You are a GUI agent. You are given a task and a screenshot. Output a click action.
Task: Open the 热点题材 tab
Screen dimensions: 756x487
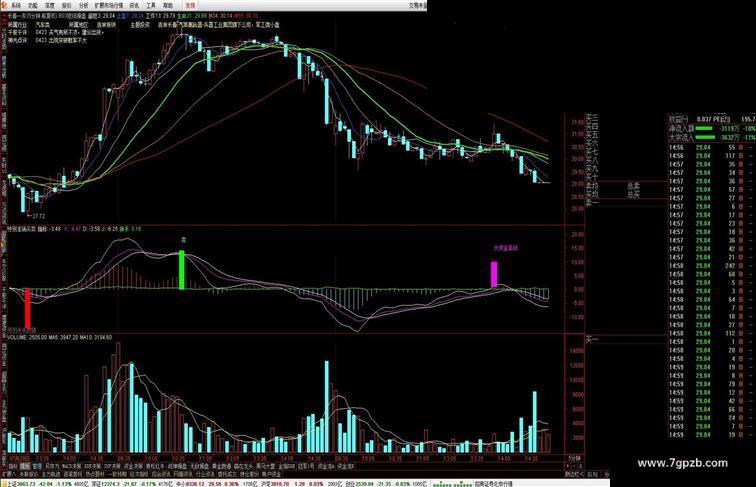pyautogui.click(x=94, y=474)
